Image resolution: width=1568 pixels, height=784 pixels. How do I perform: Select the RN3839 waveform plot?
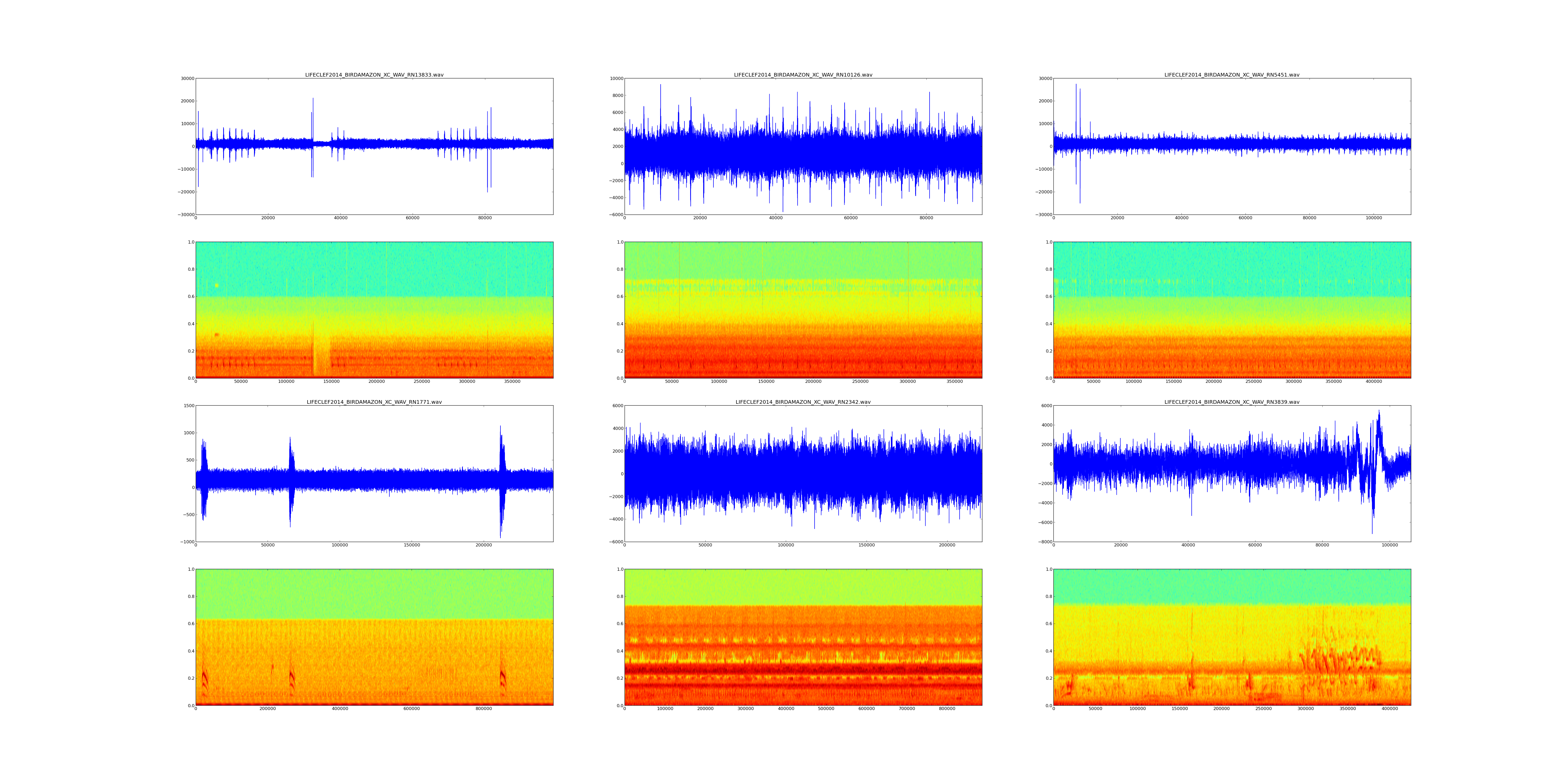[x=1231, y=474]
